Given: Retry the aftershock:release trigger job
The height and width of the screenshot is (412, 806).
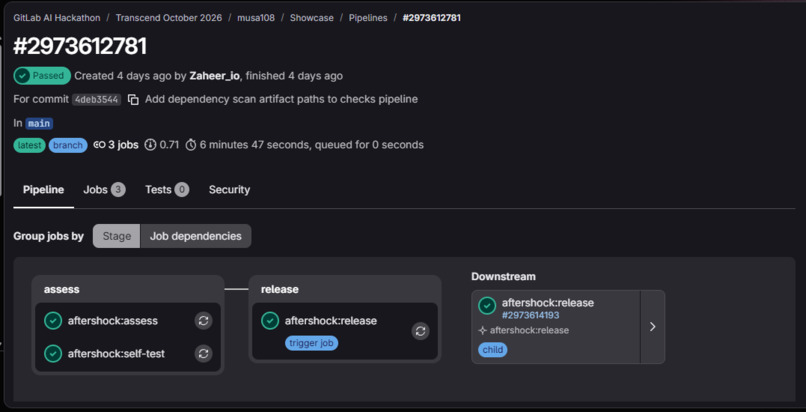Looking at the screenshot, I should pos(420,331).
